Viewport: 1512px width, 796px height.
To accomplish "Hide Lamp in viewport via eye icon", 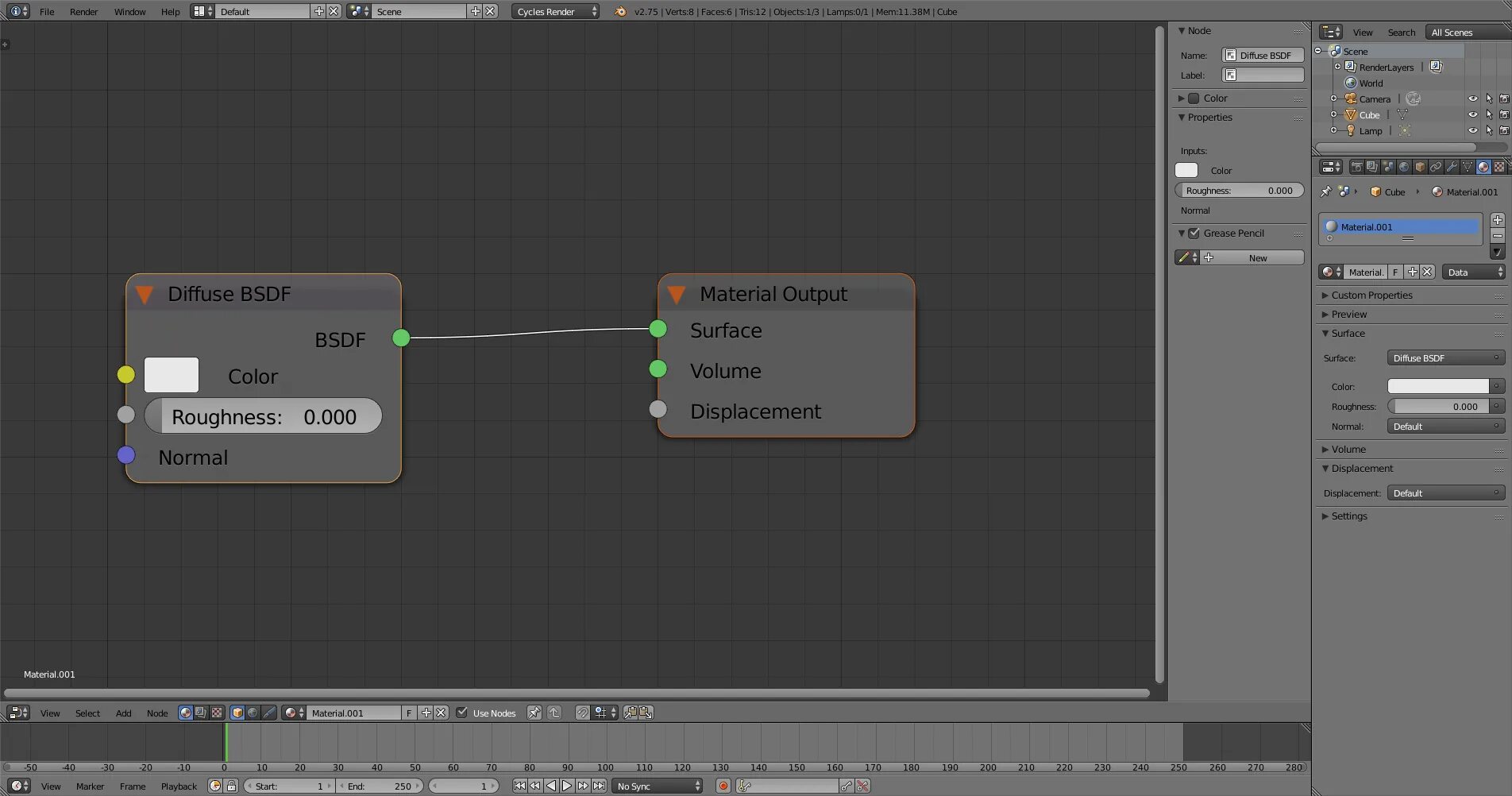I will point(1472,130).
